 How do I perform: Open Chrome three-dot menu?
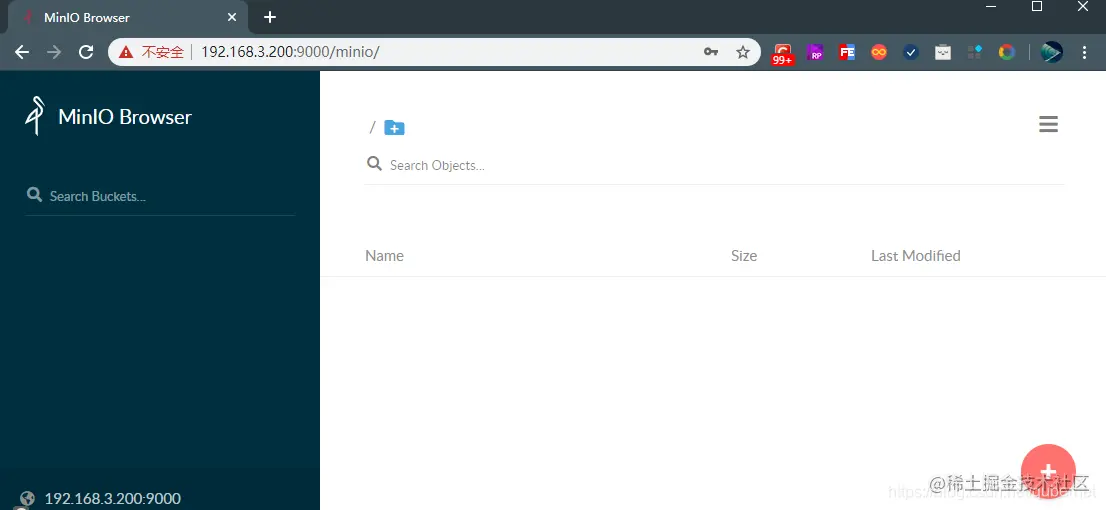point(1085,52)
